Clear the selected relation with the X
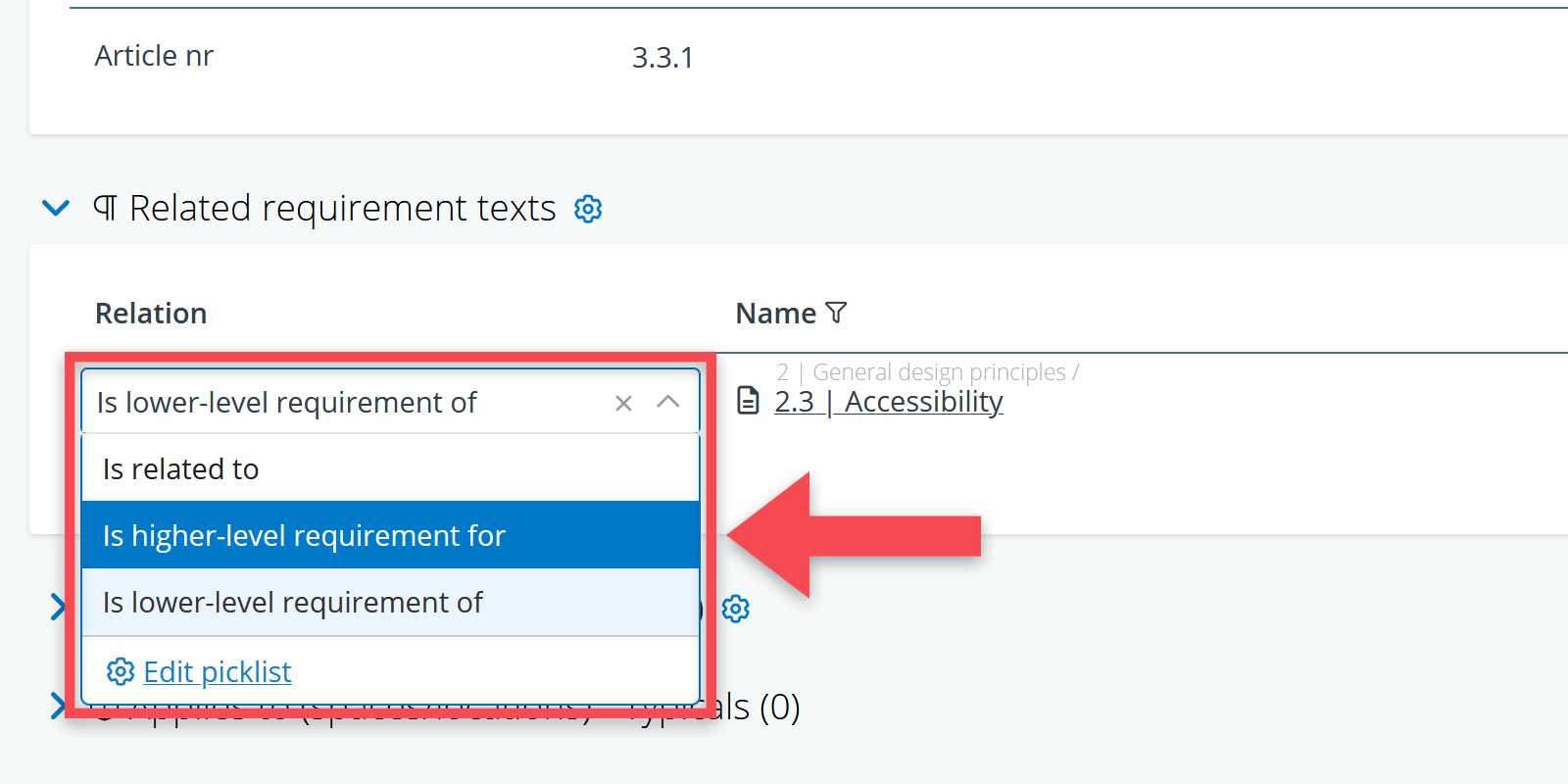Image resolution: width=1568 pixels, height=784 pixels. coord(623,403)
